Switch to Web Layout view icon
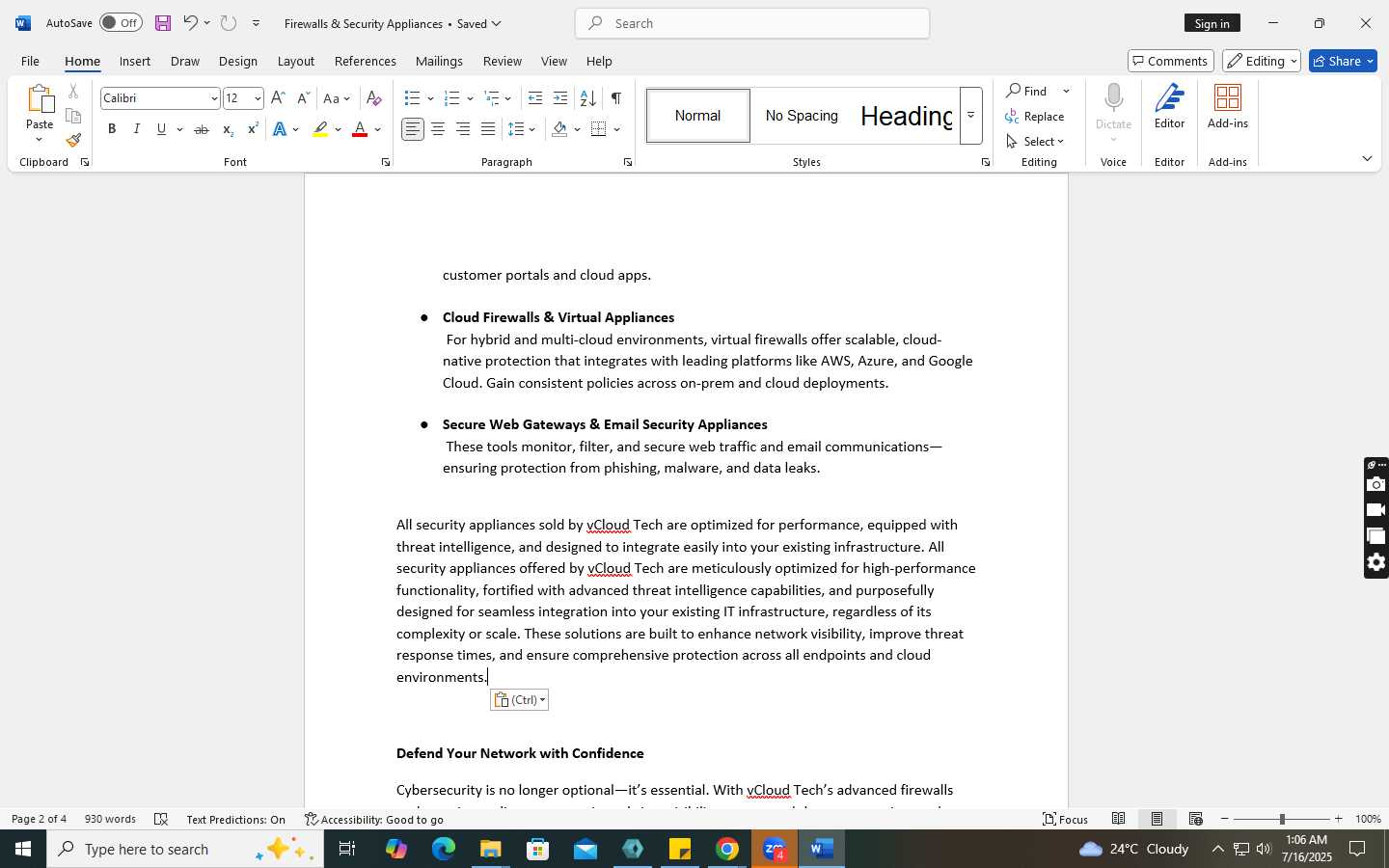Screen dimensions: 1389x868 pyautogui.click(x=1195, y=819)
